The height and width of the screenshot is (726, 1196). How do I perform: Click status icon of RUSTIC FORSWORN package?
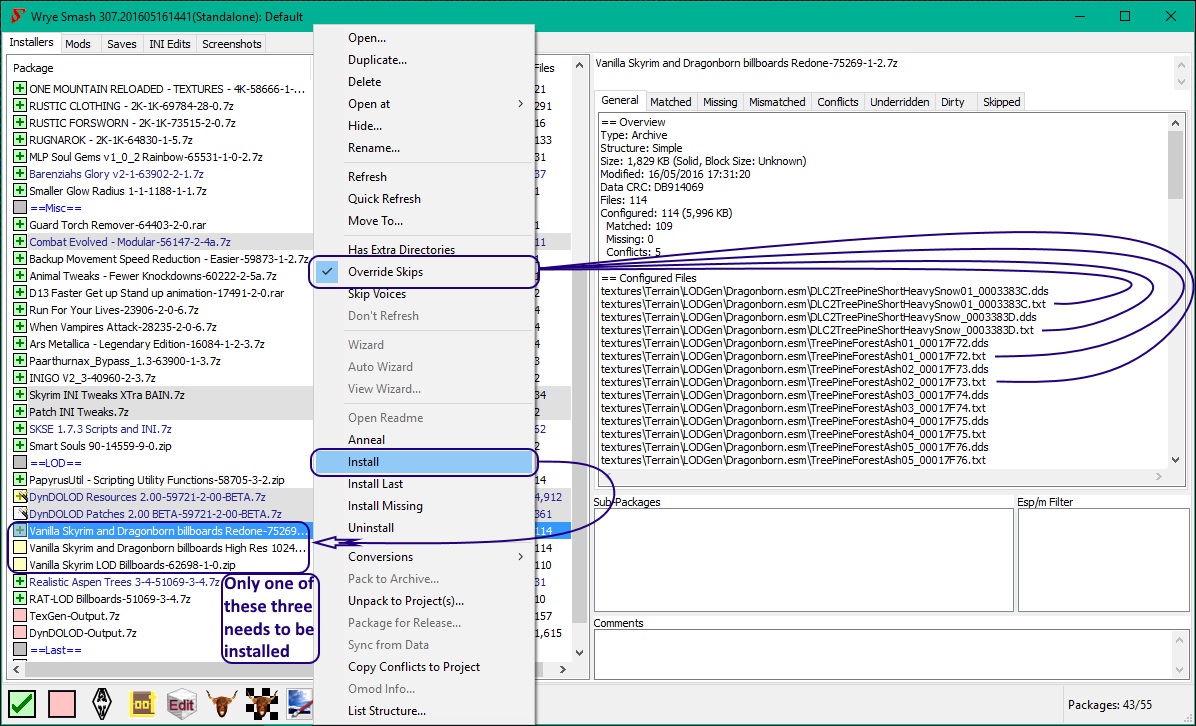point(20,122)
